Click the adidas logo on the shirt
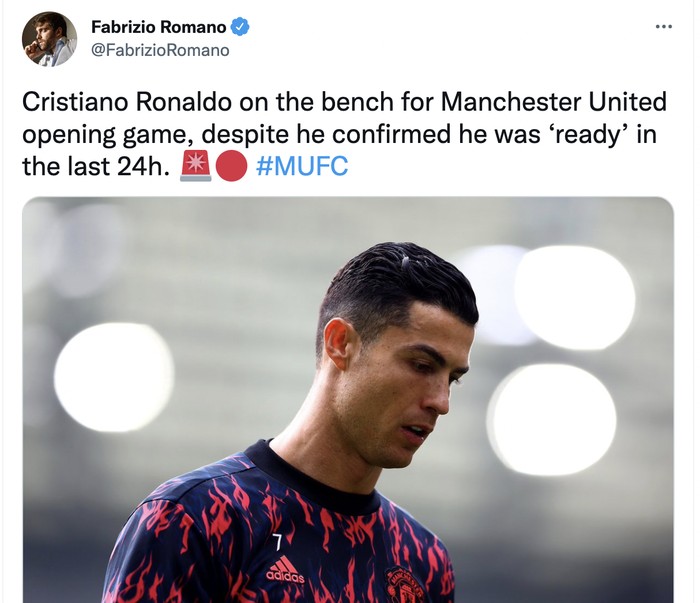Screen dimensions: 700x603 coord(285,570)
